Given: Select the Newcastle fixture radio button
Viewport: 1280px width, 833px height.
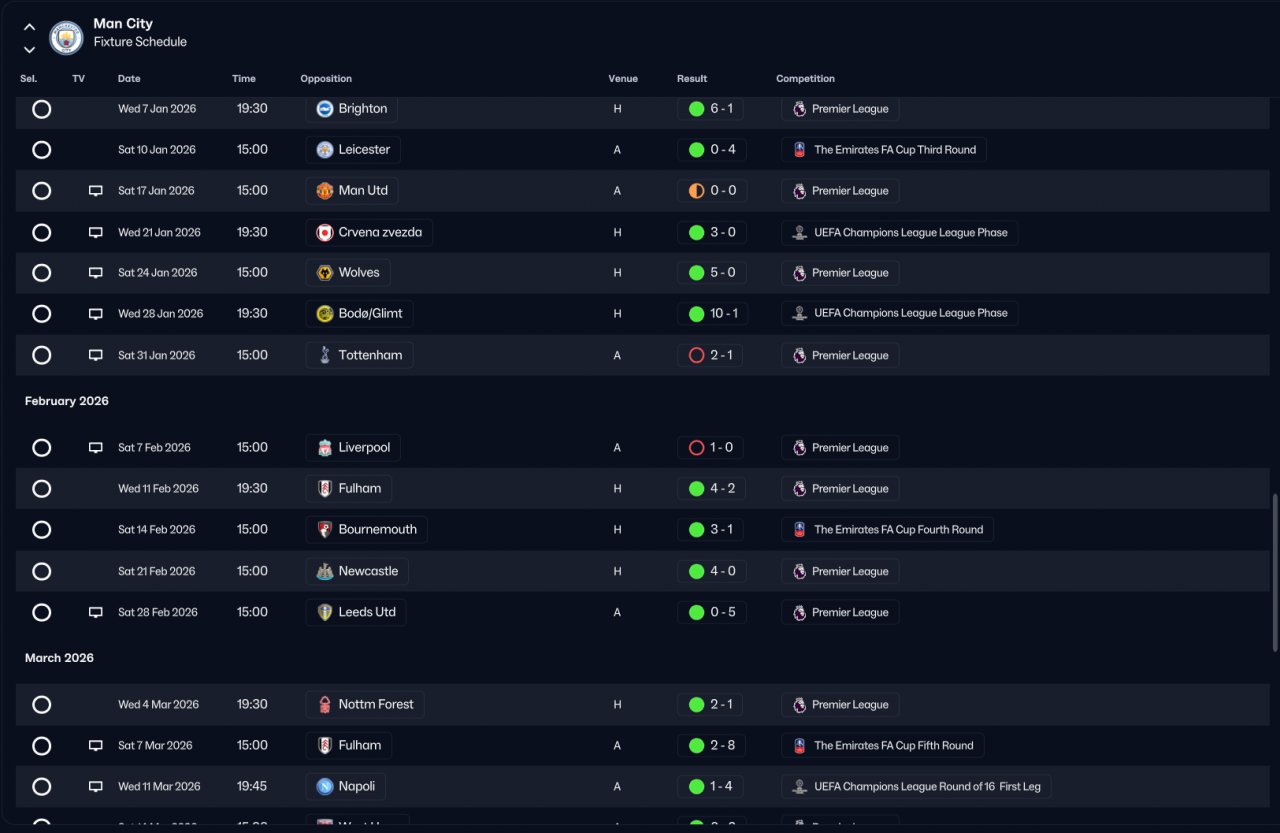Looking at the screenshot, I should [x=41, y=571].
